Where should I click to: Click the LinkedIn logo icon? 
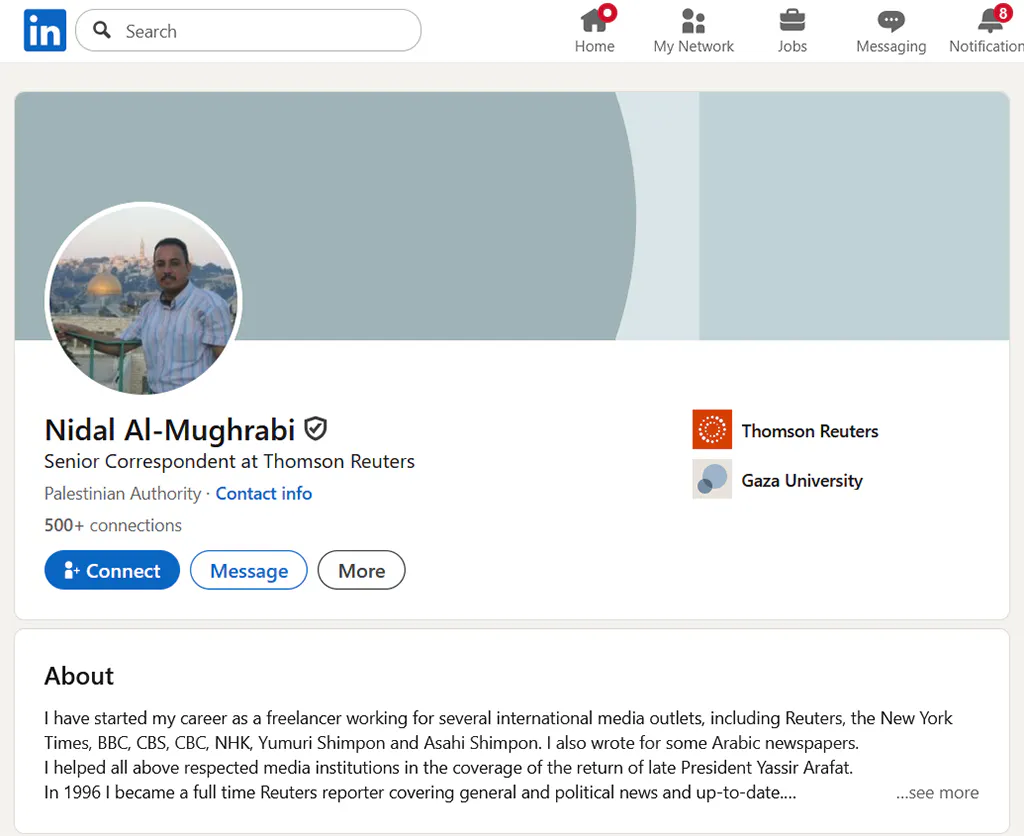click(x=44, y=30)
